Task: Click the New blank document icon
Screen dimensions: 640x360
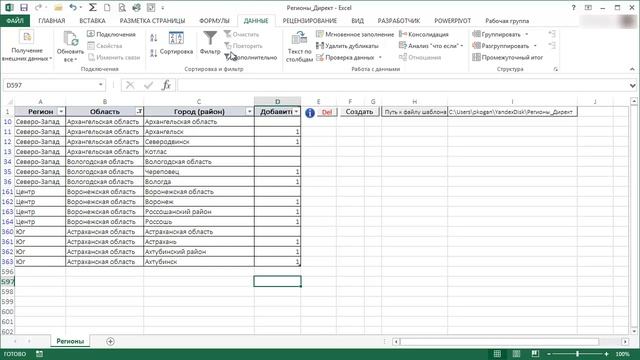Action: coord(107,8)
